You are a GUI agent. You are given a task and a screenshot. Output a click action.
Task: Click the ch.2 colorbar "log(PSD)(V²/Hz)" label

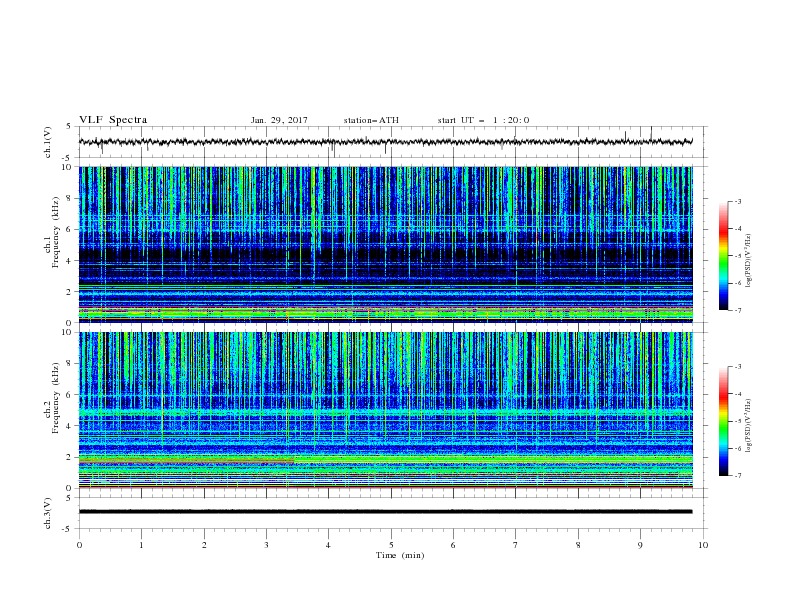tap(748, 426)
